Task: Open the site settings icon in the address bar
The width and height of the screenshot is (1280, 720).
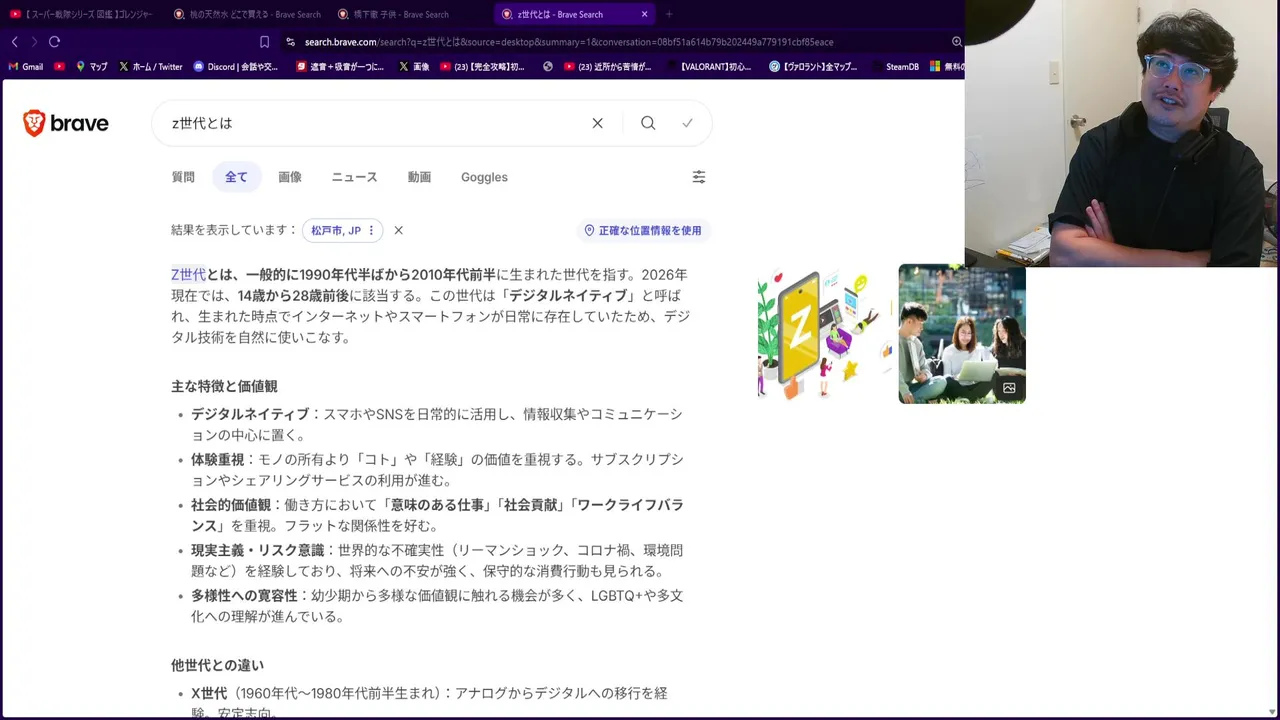Action: click(x=290, y=42)
